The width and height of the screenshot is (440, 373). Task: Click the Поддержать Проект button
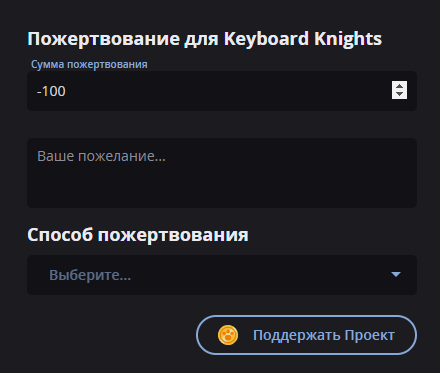306,335
